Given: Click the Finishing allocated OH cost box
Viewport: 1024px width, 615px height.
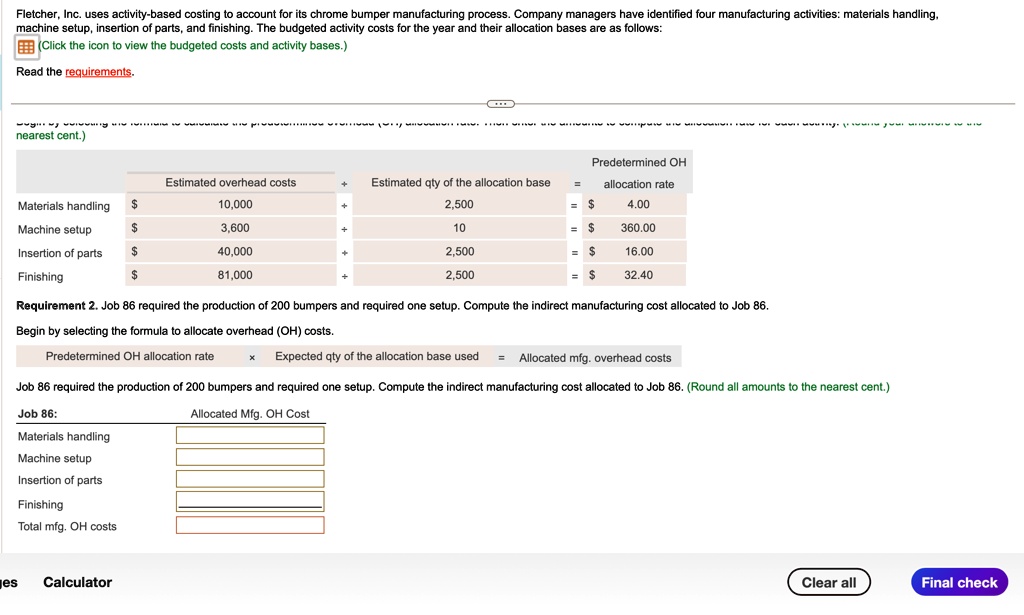Looking at the screenshot, I should 250,501.
